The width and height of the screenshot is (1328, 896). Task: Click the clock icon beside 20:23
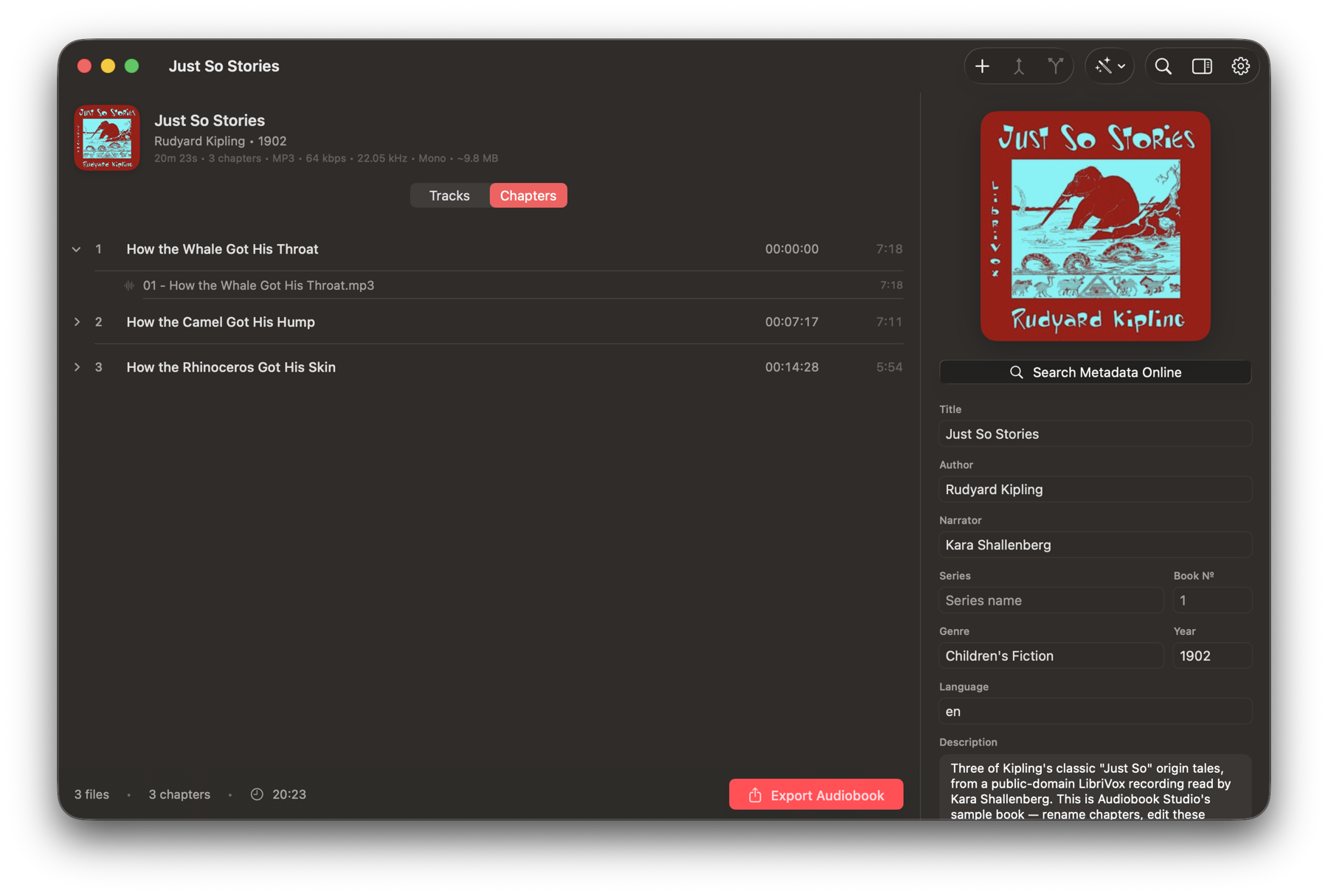[257, 794]
